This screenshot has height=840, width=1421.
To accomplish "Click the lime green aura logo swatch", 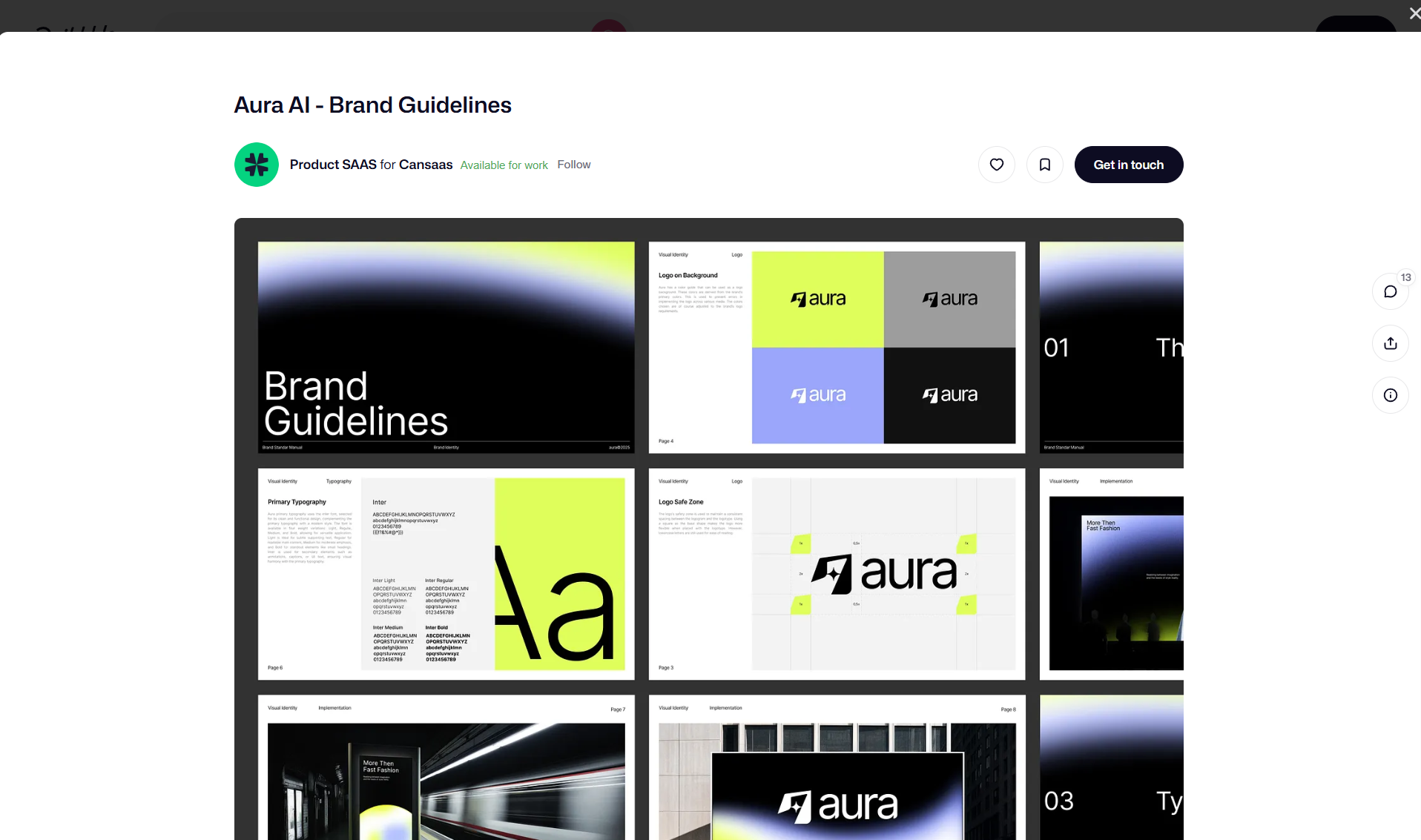I will [x=817, y=299].
